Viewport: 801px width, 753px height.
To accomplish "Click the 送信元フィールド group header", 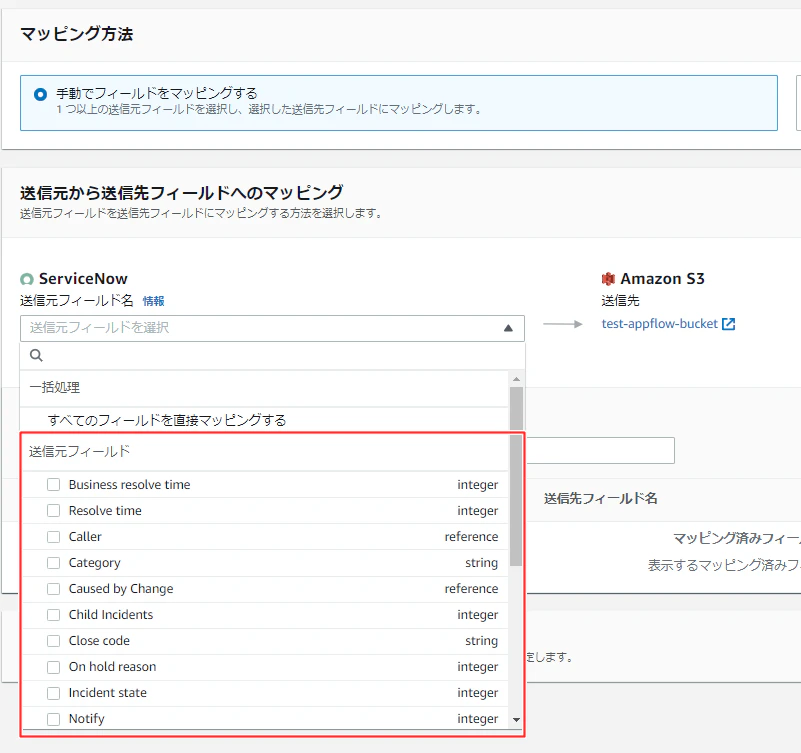I will tap(80, 452).
